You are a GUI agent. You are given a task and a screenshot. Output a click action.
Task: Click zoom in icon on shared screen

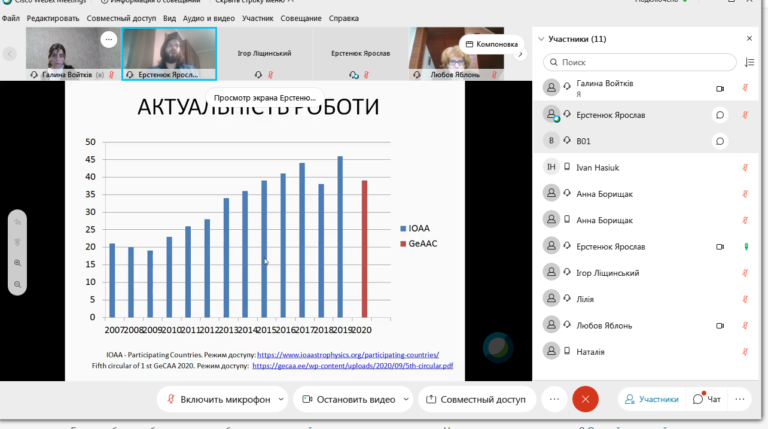tap(18, 263)
